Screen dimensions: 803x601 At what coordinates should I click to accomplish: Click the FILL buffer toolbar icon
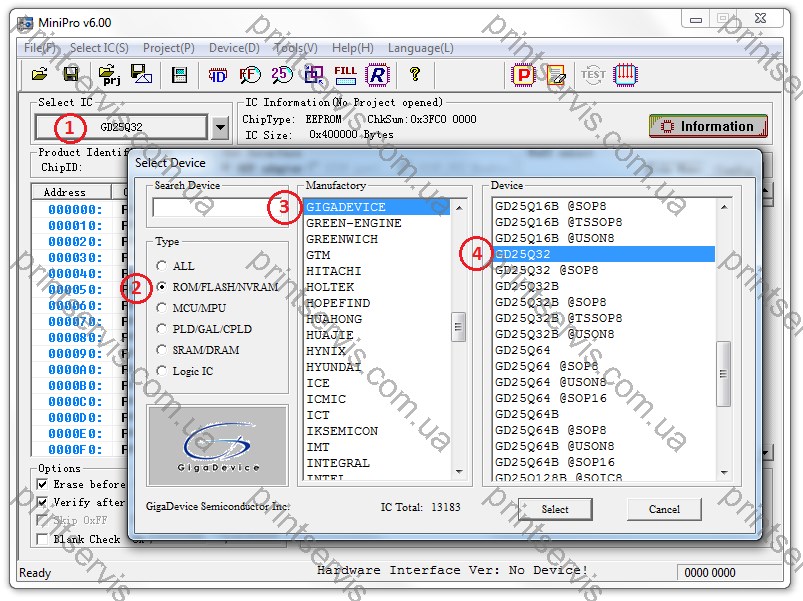click(345, 75)
